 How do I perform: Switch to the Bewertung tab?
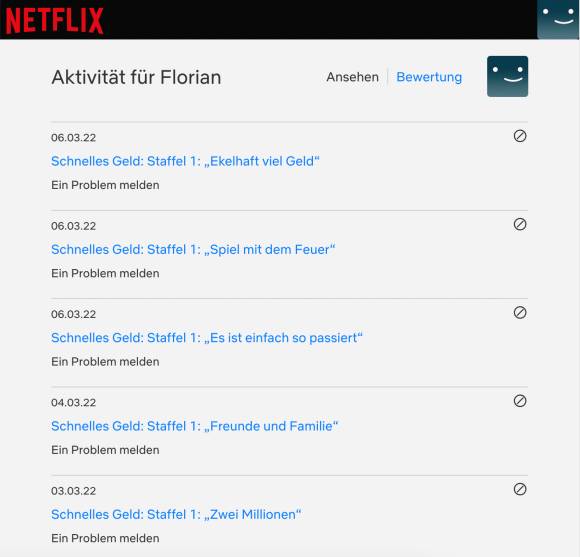point(429,77)
